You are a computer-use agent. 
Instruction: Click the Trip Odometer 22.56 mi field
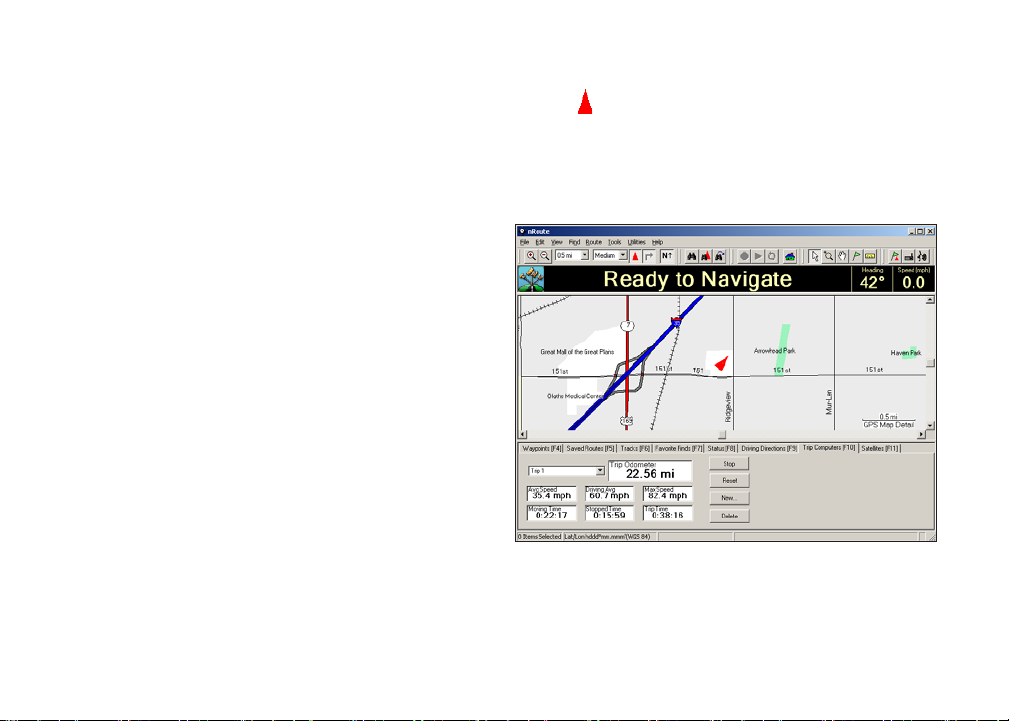(651, 471)
